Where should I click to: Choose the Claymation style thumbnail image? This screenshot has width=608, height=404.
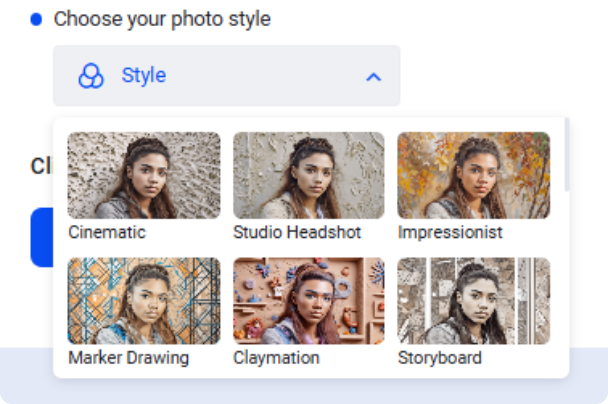click(308, 301)
